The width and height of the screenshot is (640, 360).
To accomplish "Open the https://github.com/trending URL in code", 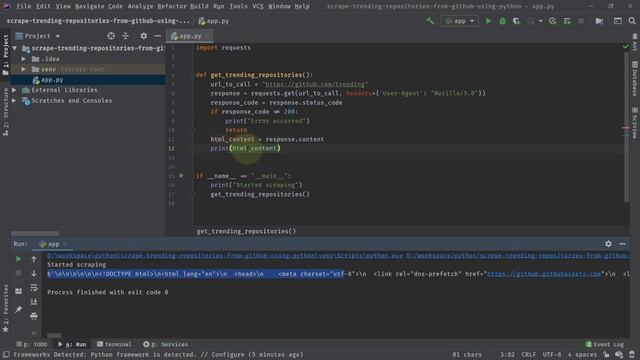I will tap(315, 84).
